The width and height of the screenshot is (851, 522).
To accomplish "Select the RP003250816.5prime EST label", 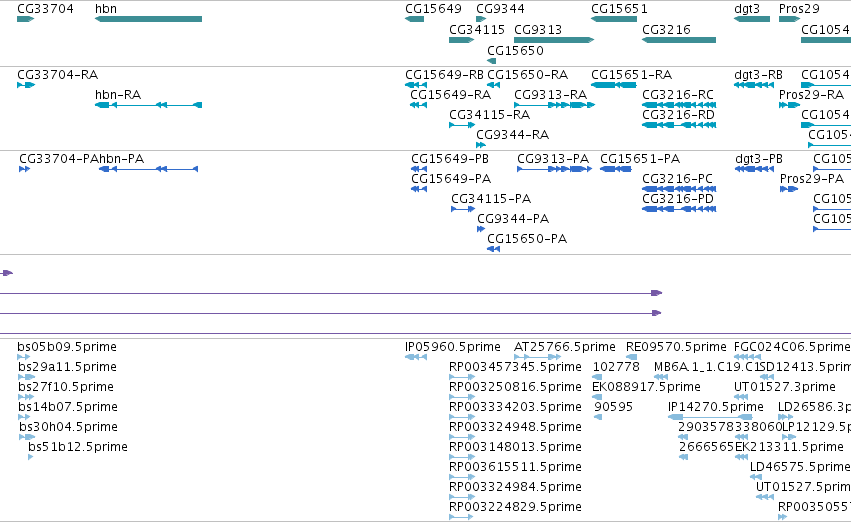I will pyautogui.click(x=515, y=387).
